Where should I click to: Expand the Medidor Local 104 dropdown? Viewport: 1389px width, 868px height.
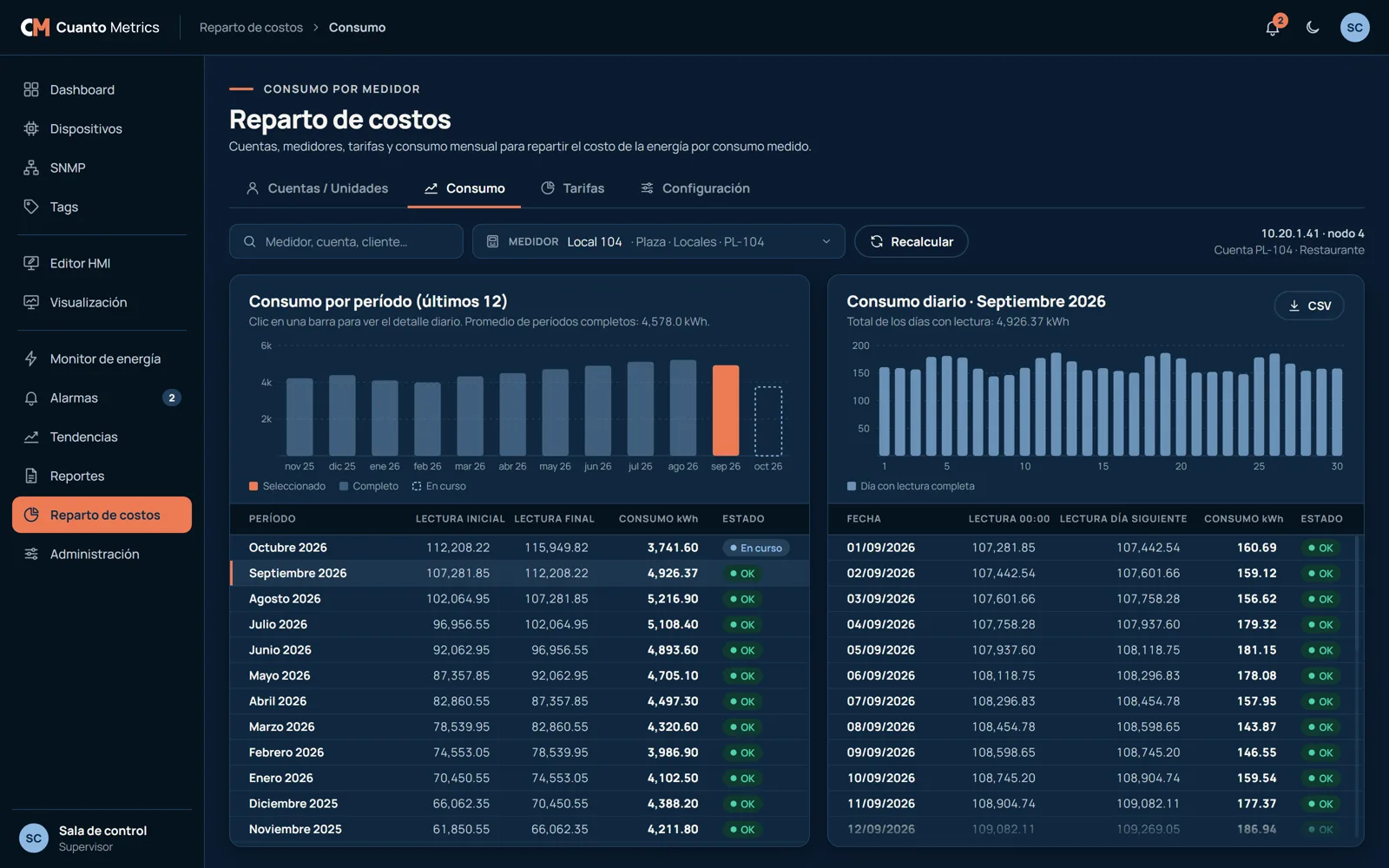pyautogui.click(x=659, y=241)
